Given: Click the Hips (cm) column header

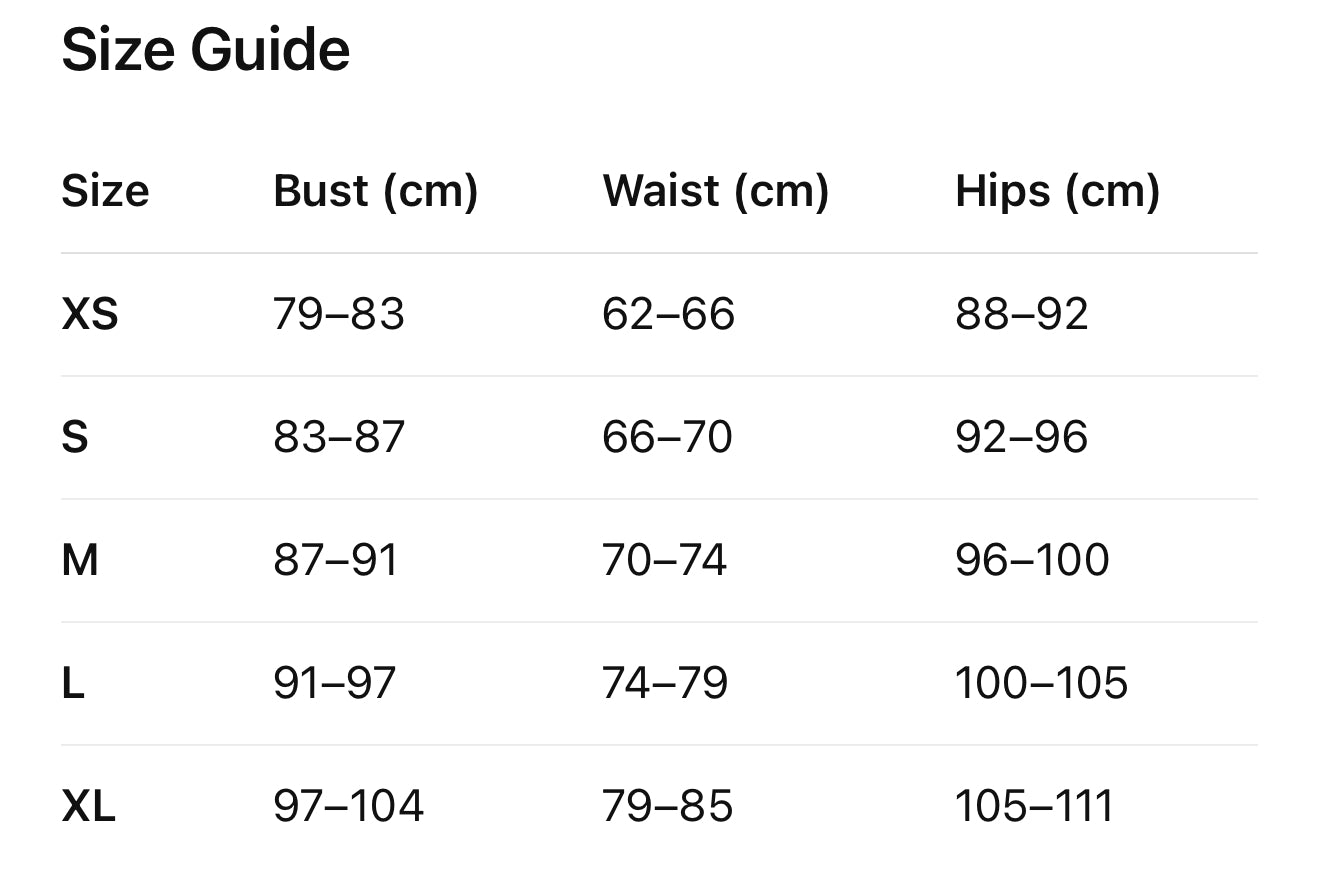Looking at the screenshot, I should [1057, 191].
